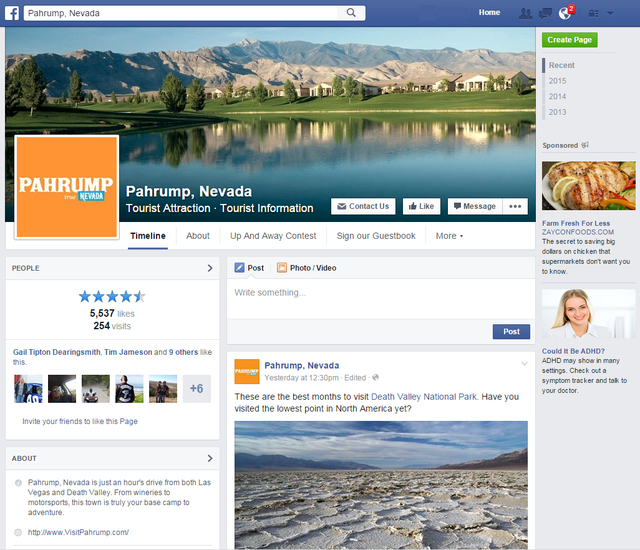Expand the People section chevron
Screen dimensions: 640x550
pos(210,268)
